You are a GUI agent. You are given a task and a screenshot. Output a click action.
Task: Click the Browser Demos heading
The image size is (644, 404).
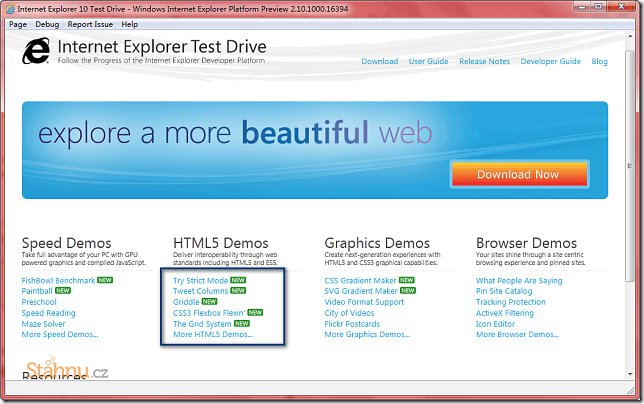point(527,243)
